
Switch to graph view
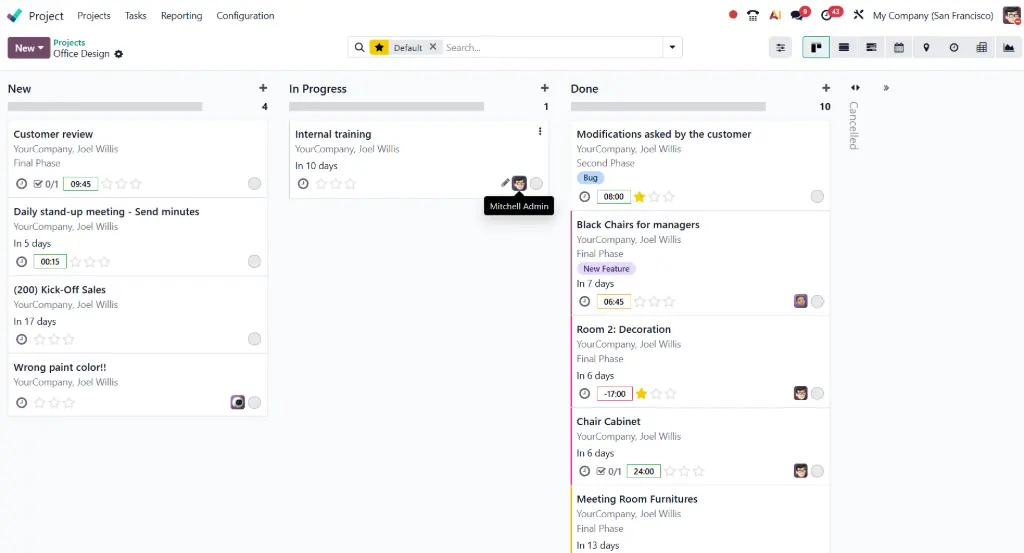pos(1008,48)
